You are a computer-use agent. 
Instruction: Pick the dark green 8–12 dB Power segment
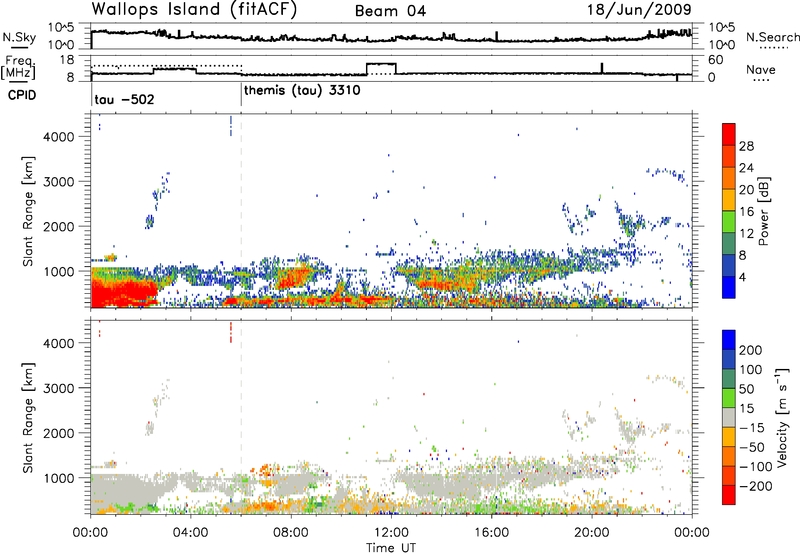click(x=729, y=243)
